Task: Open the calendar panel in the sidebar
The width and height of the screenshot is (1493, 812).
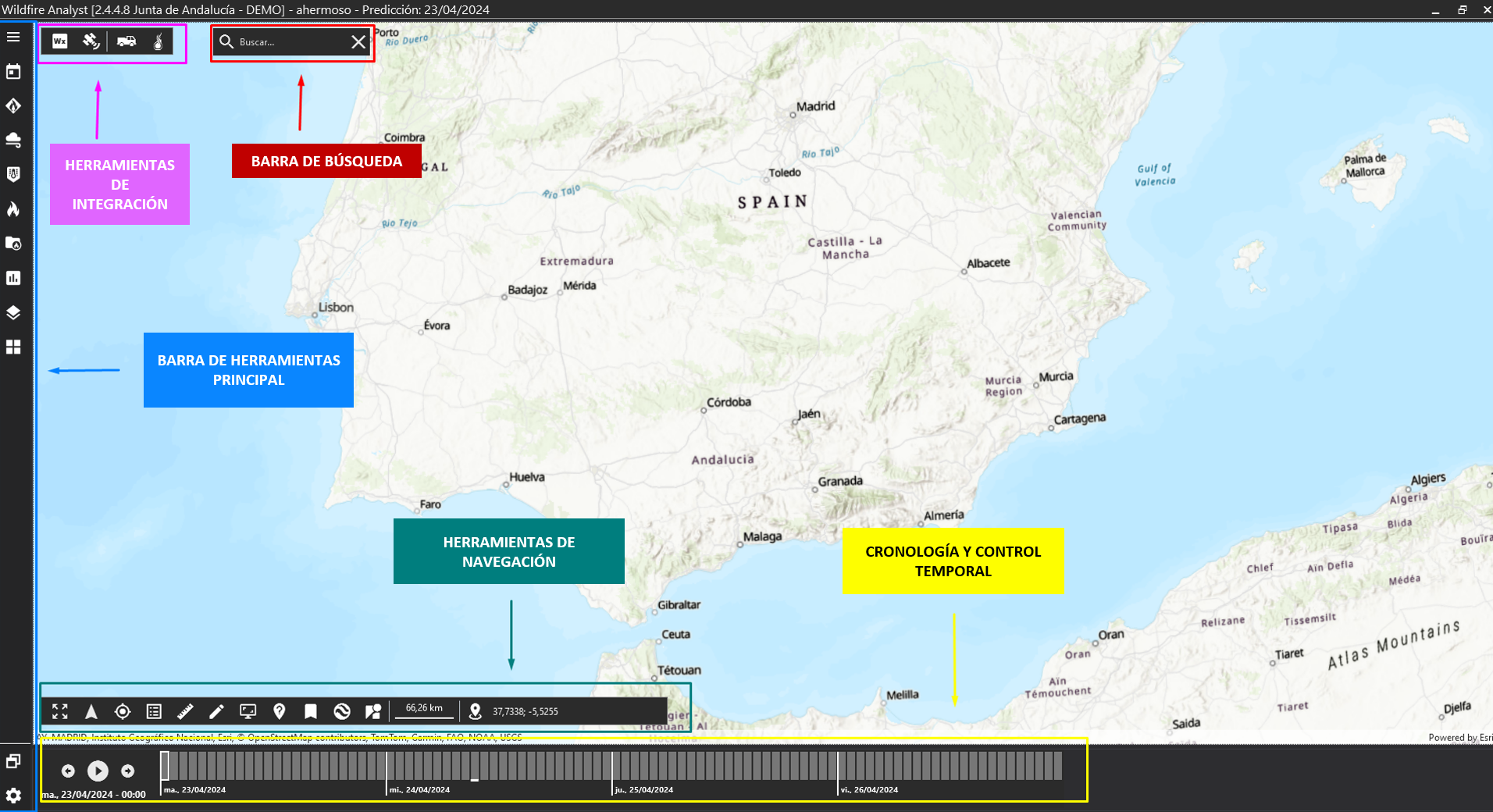Action: click(x=13, y=72)
